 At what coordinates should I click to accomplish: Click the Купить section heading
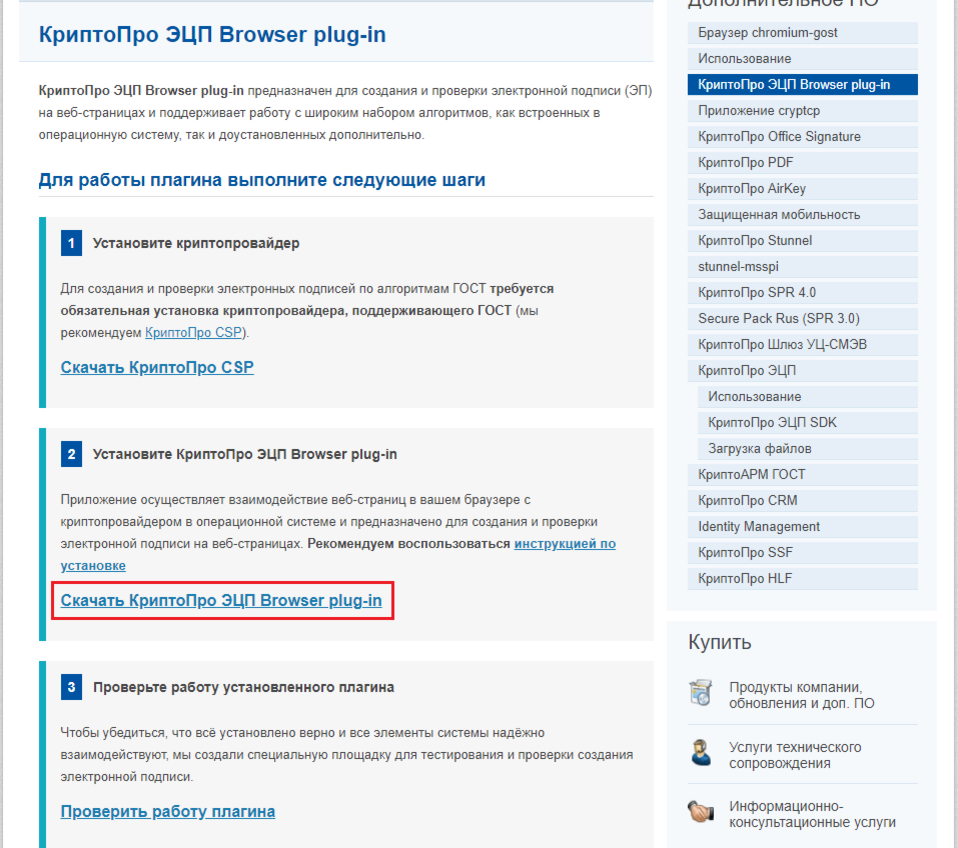coord(719,642)
